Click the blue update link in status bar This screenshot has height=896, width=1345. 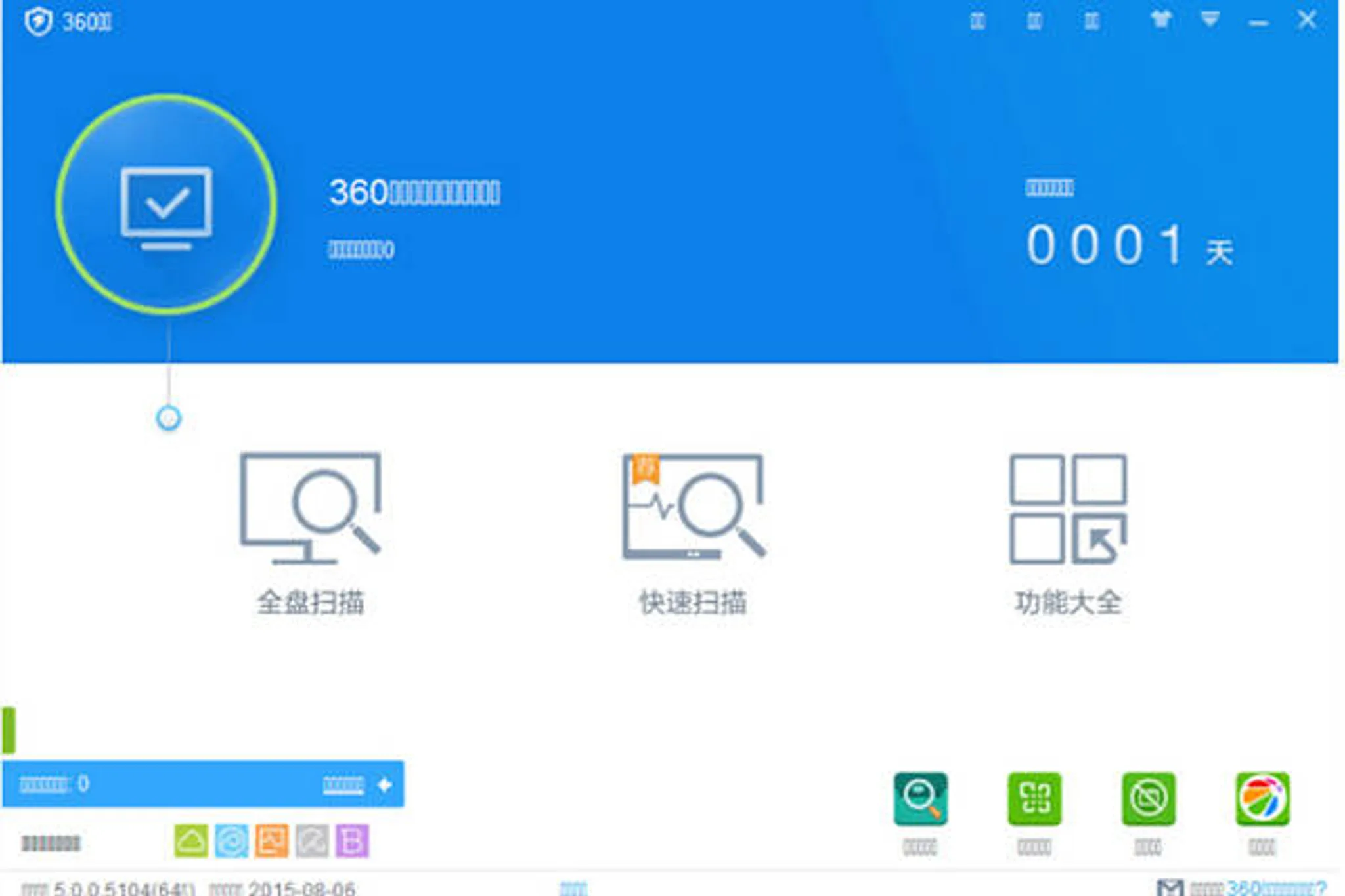573,889
